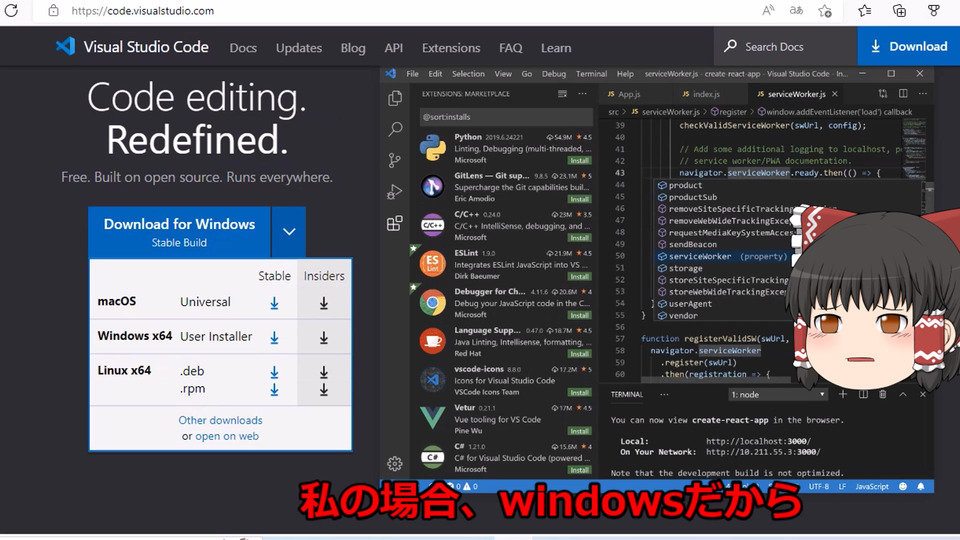Select the Debugger for Chrome extension row
The image size is (960, 540).
(x=506, y=302)
